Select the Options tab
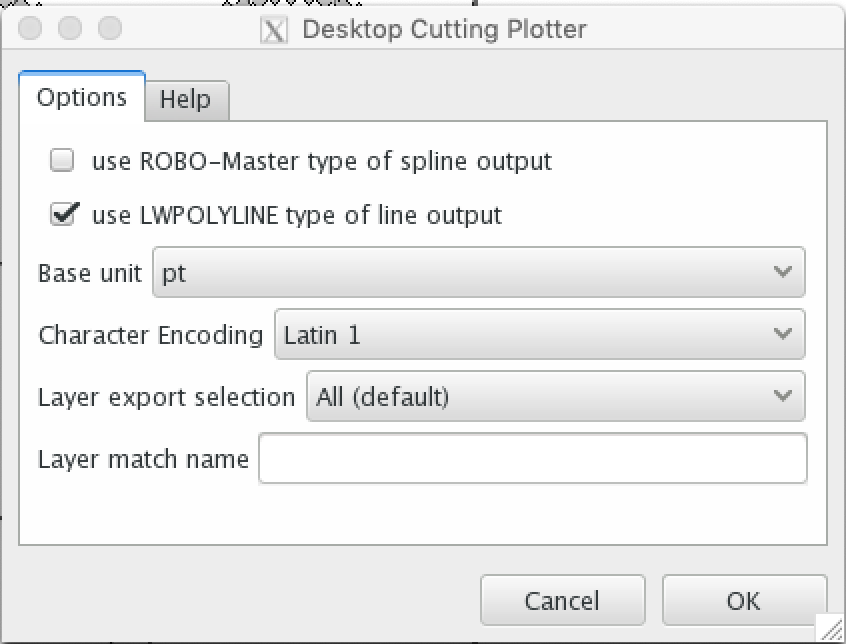 click(x=82, y=97)
